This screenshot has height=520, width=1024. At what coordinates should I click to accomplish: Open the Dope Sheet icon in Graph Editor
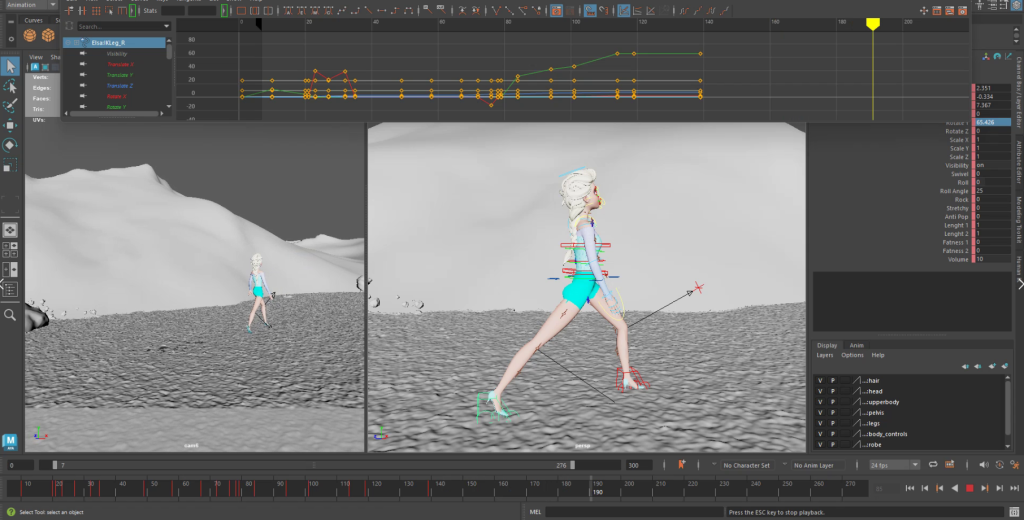pos(936,11)
